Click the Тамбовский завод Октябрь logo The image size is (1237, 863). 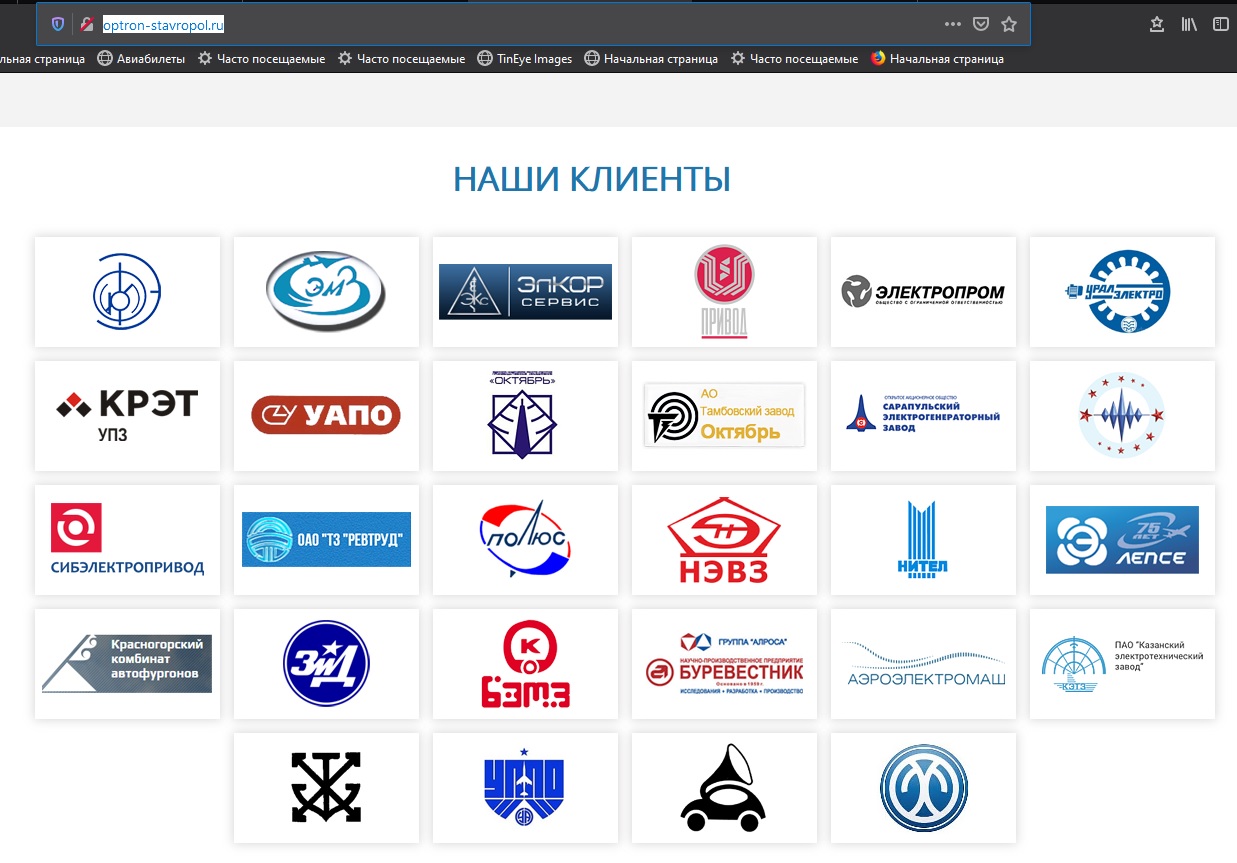(x=724, y=416)
